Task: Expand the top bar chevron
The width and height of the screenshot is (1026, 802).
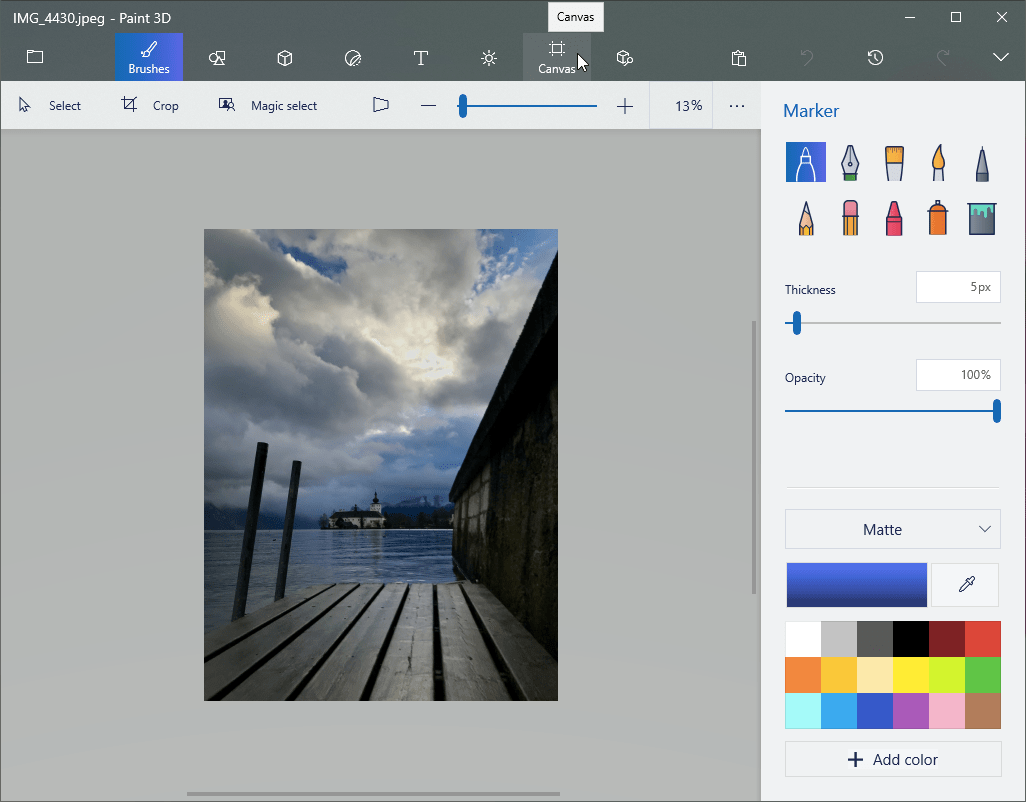Action: point(1000,58)
